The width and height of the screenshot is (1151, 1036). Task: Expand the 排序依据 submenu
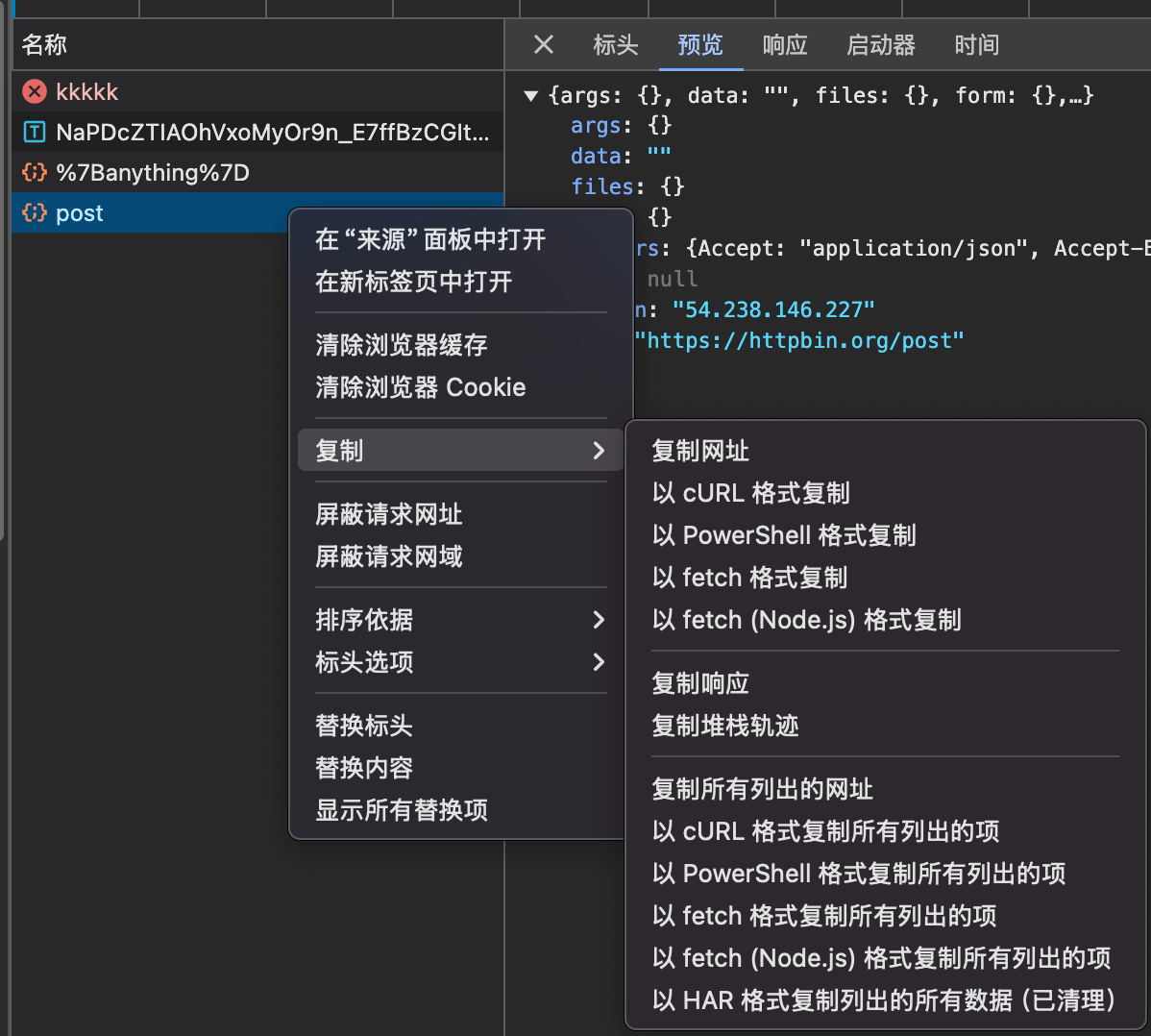[x=599, y=620]
